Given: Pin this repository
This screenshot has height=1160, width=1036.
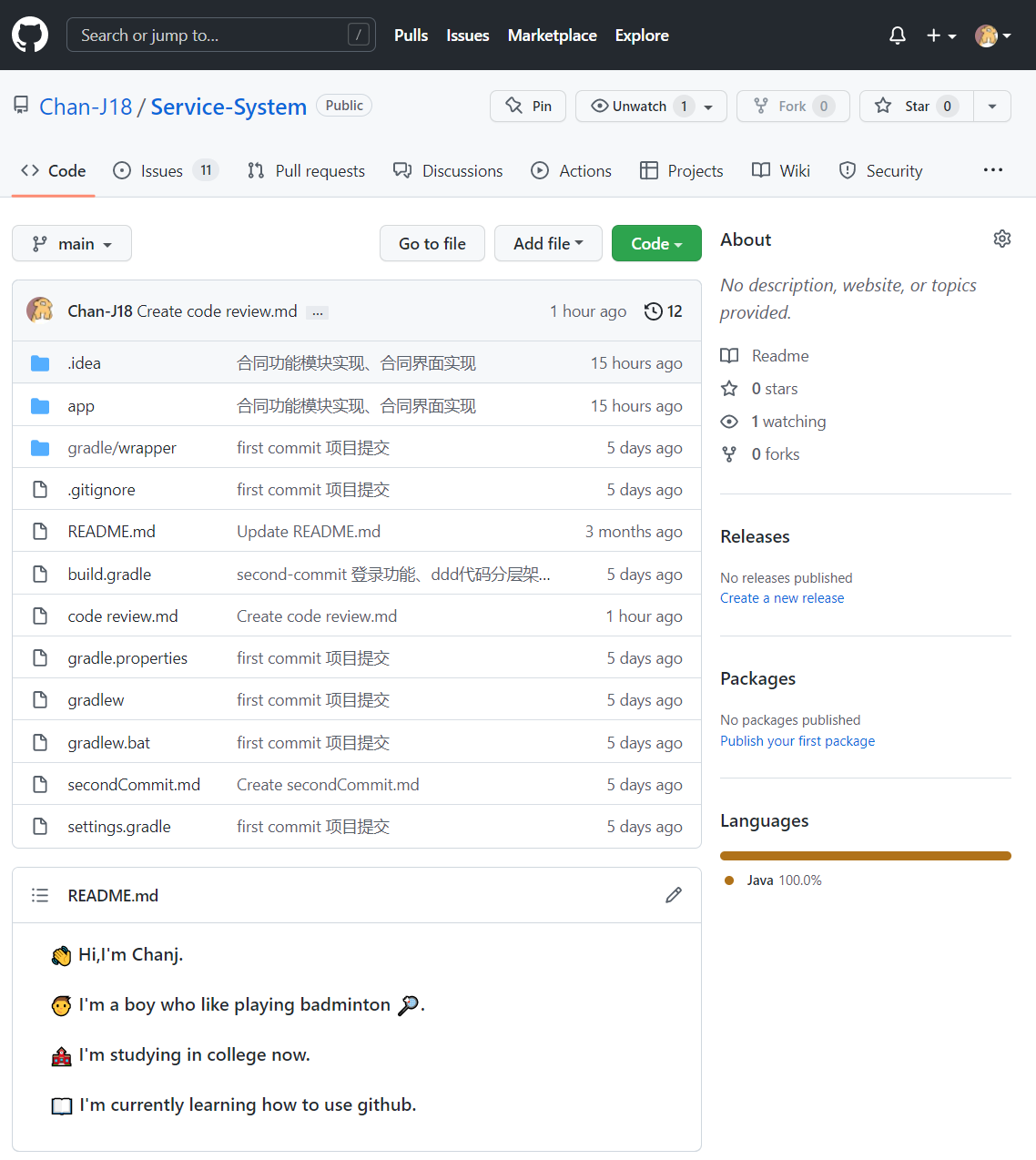Looking at the screenshot, I should coord(528,107).
